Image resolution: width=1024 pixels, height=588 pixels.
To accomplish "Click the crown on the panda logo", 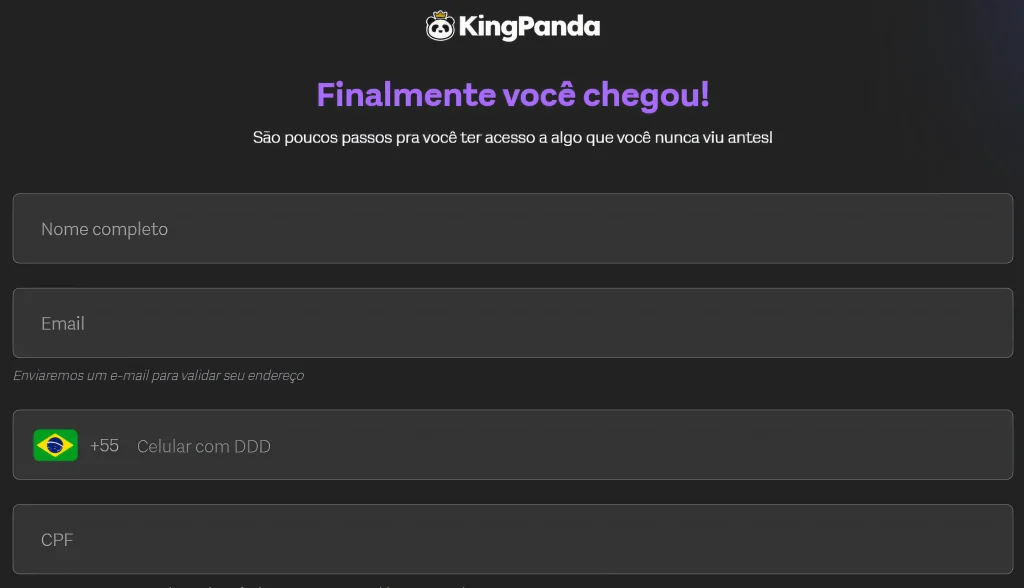I will [441, 14].
